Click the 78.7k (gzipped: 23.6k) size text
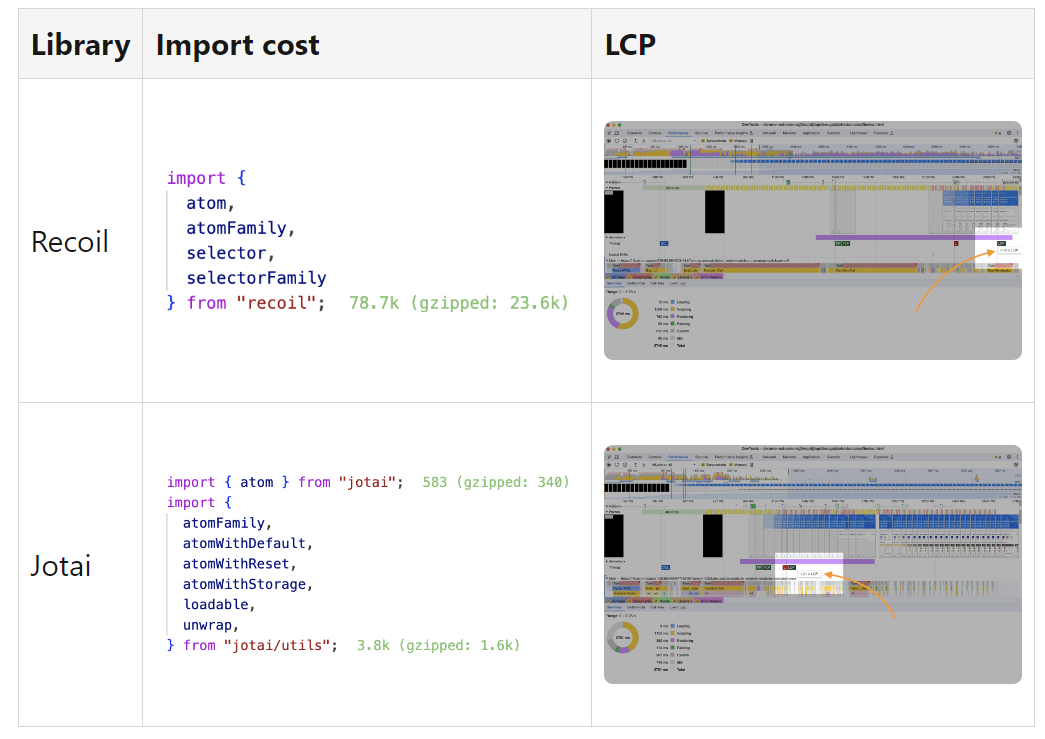 coord(459,303)
